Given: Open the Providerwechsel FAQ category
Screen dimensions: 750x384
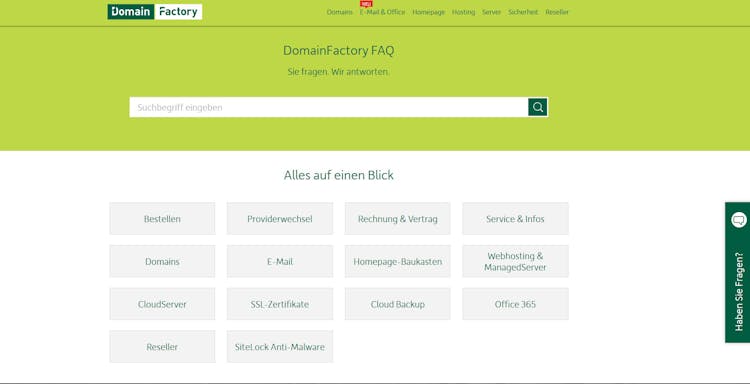Looking at the screenshot, I should click(280, 219).
